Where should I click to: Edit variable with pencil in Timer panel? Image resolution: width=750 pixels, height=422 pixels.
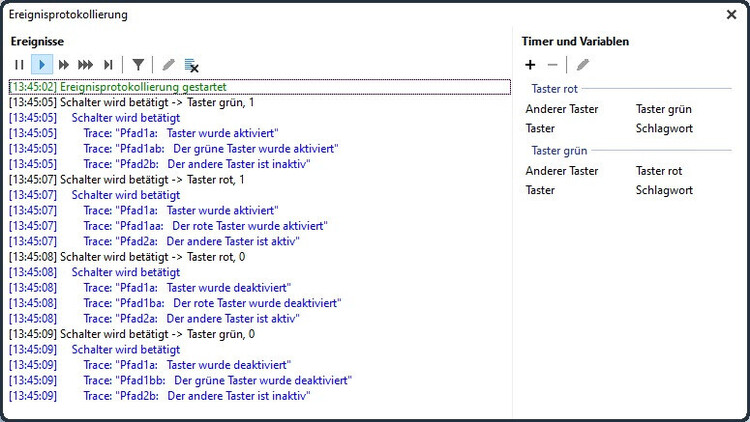click(x=583, y=65)
